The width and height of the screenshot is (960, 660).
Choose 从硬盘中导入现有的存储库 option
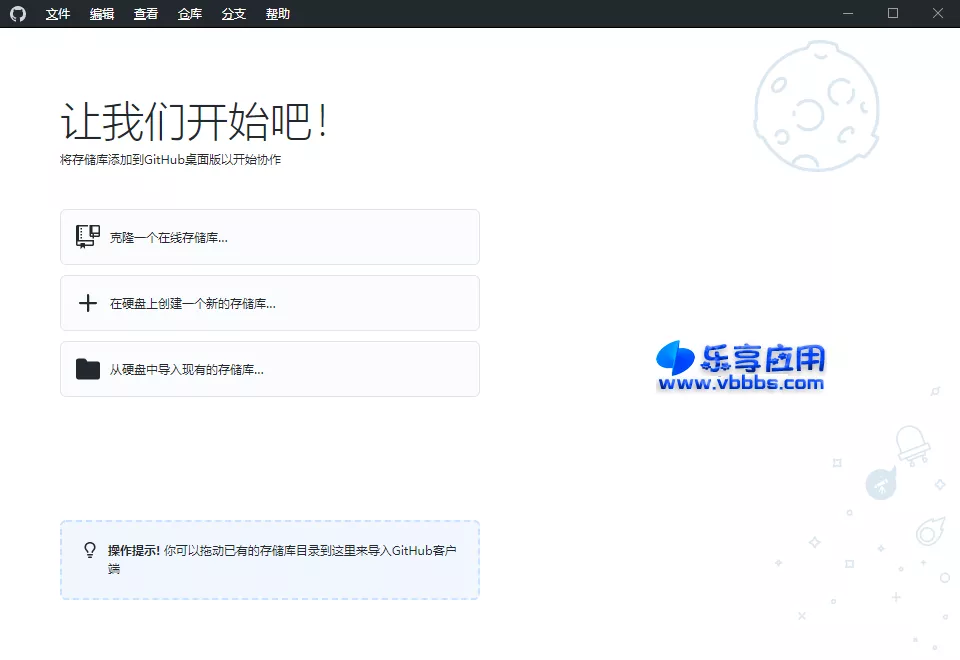(x=270, y=368)
